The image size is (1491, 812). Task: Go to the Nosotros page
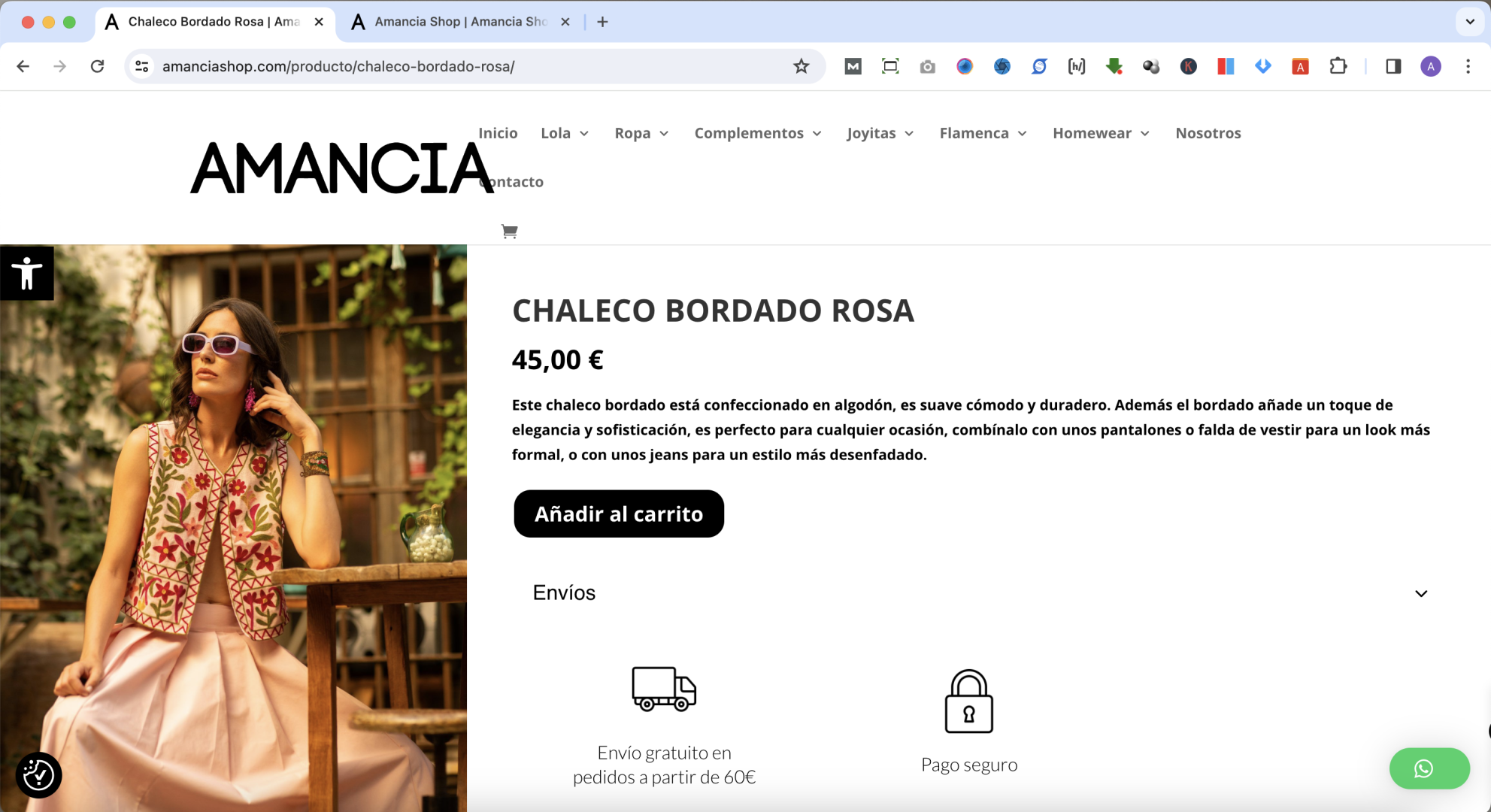[x=1208, y=133]
